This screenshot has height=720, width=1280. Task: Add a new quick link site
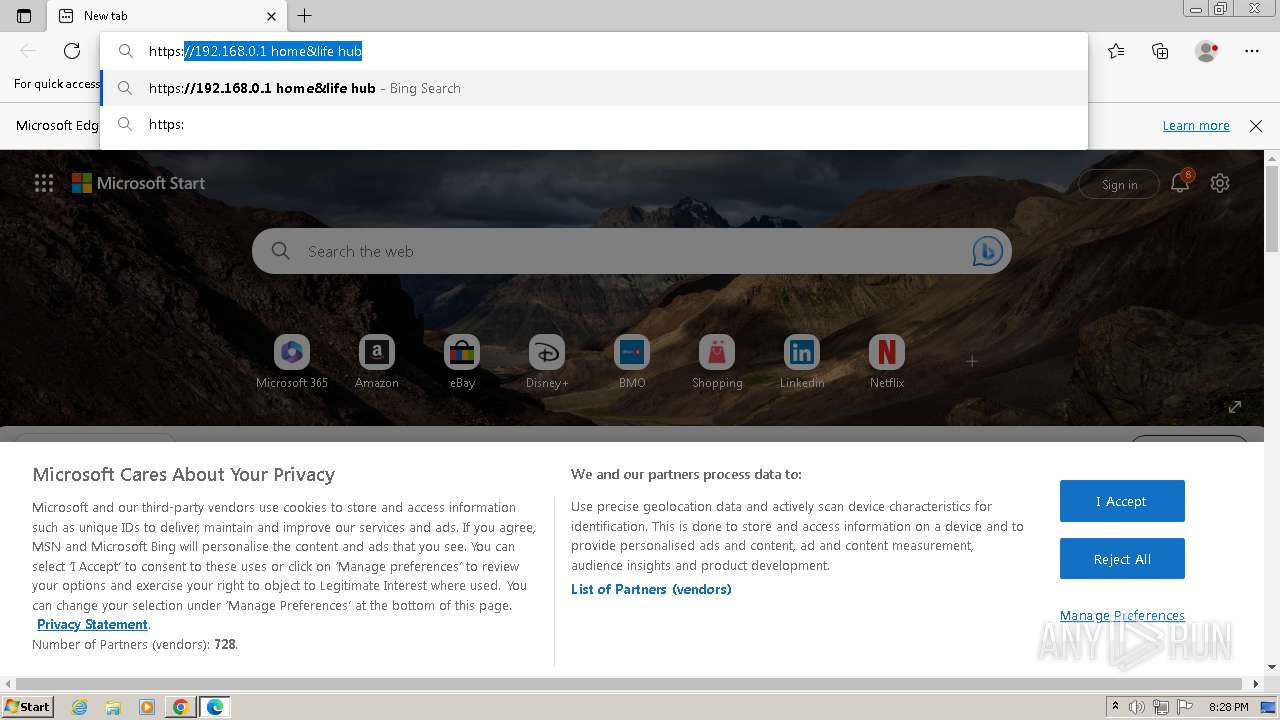[972, 361]
